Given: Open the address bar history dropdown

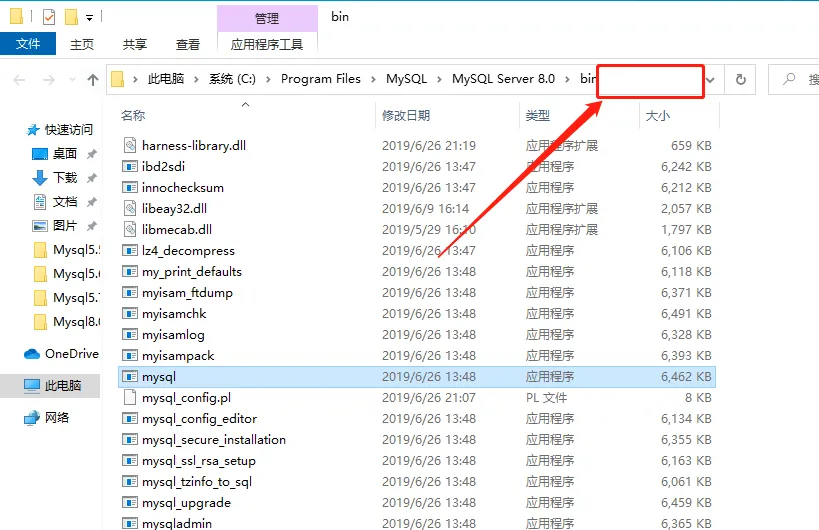Looking at the screenshot, I should pyautogui.click(x=710, y=80).
